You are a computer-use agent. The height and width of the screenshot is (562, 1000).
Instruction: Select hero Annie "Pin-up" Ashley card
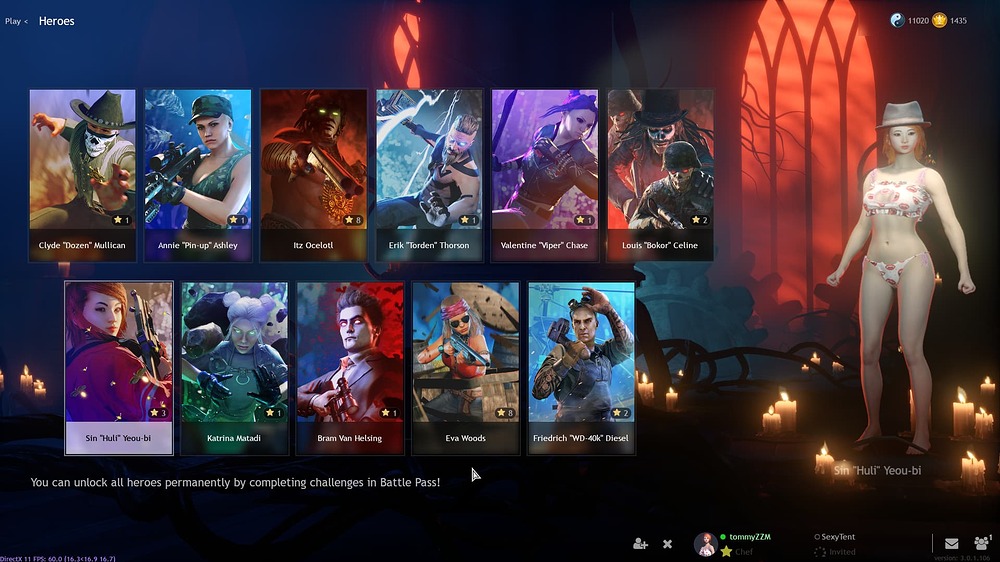[x=198, y=175]
